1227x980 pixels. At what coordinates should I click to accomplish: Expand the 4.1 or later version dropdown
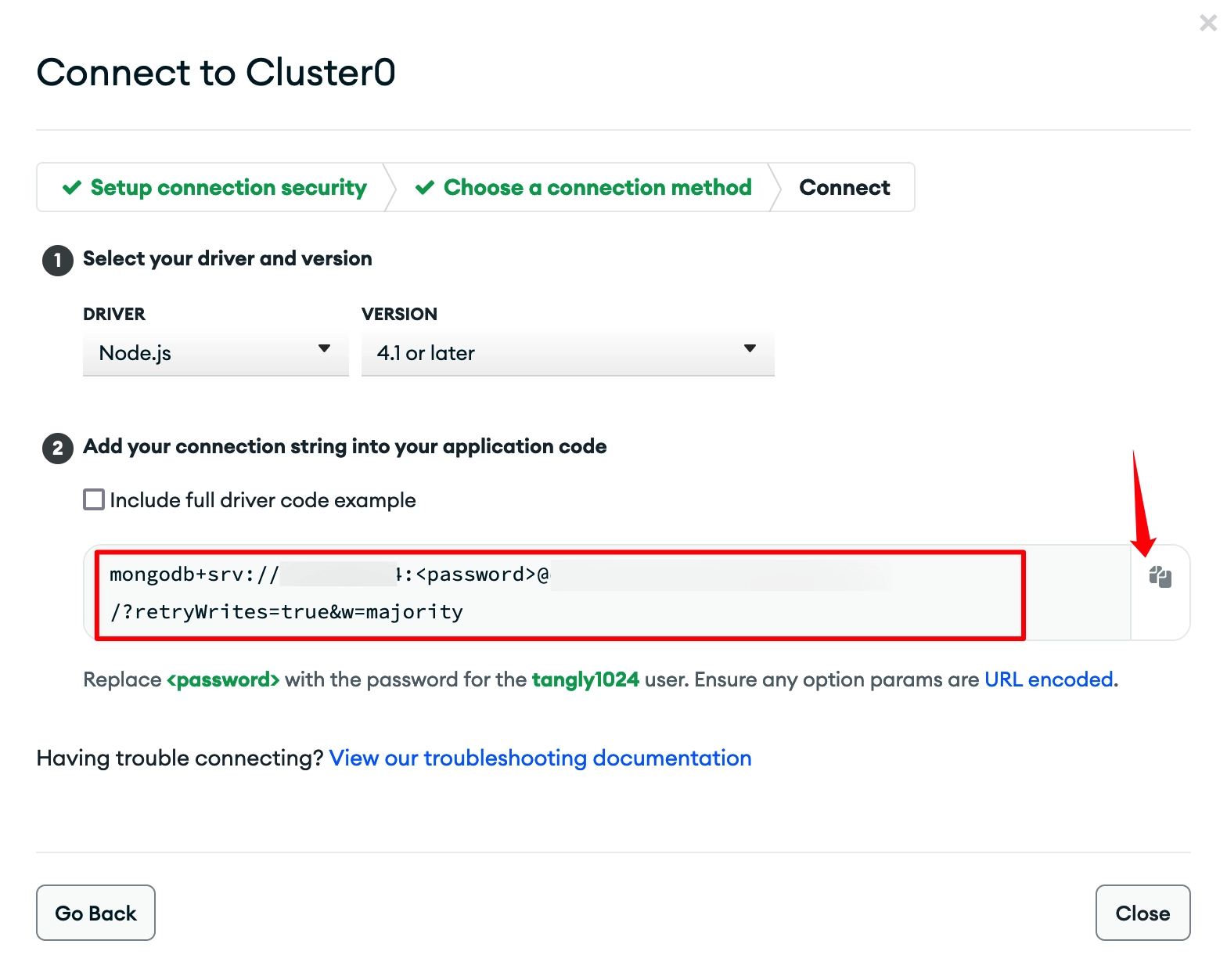point(568,354)
